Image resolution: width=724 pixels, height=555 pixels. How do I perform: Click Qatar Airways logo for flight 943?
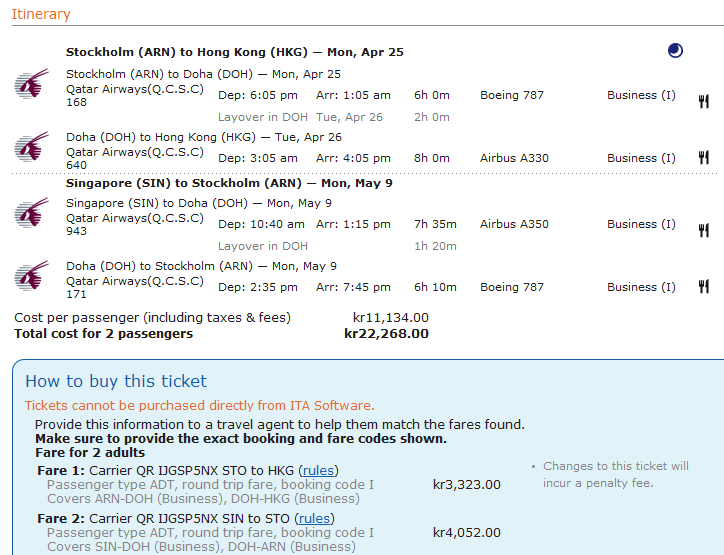(32, 213)
